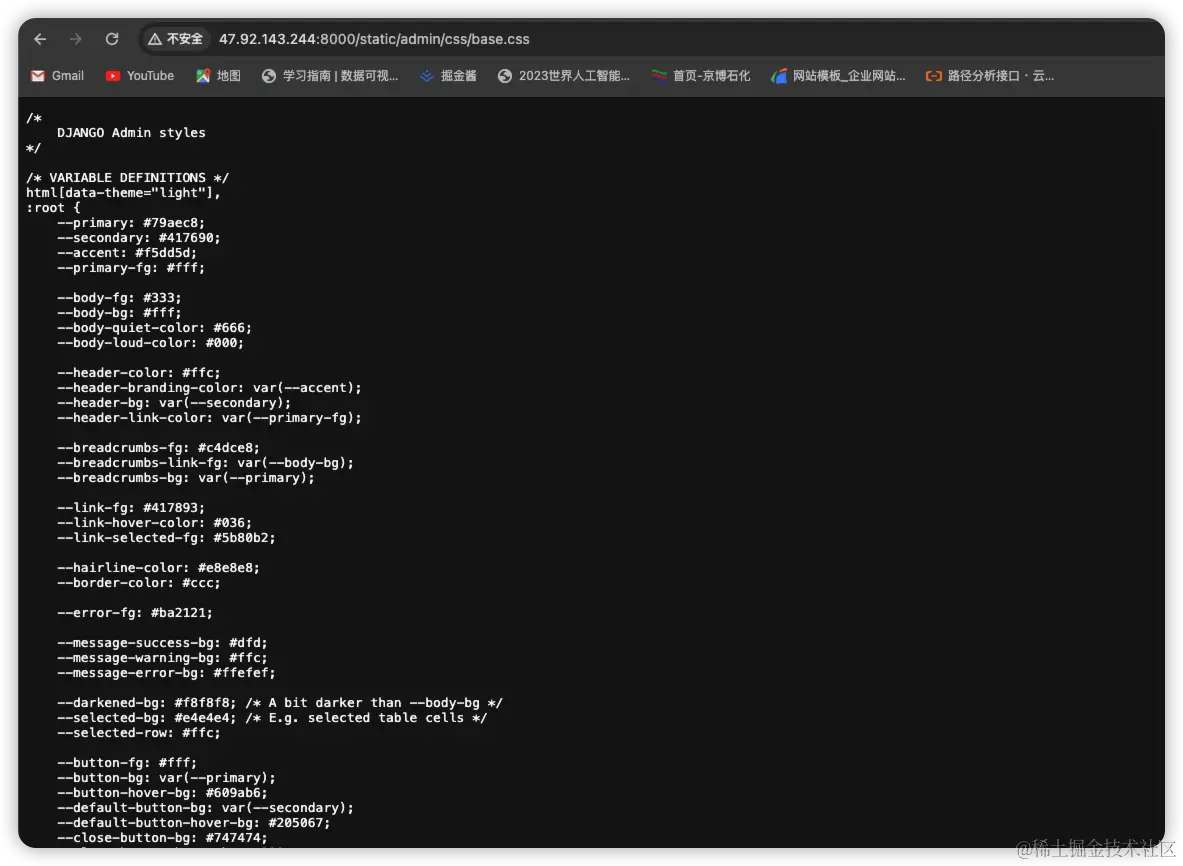Click the '--primary: #79aec8;' line
This screenshot has height=866, width=1183.
[x=131, y=223]
